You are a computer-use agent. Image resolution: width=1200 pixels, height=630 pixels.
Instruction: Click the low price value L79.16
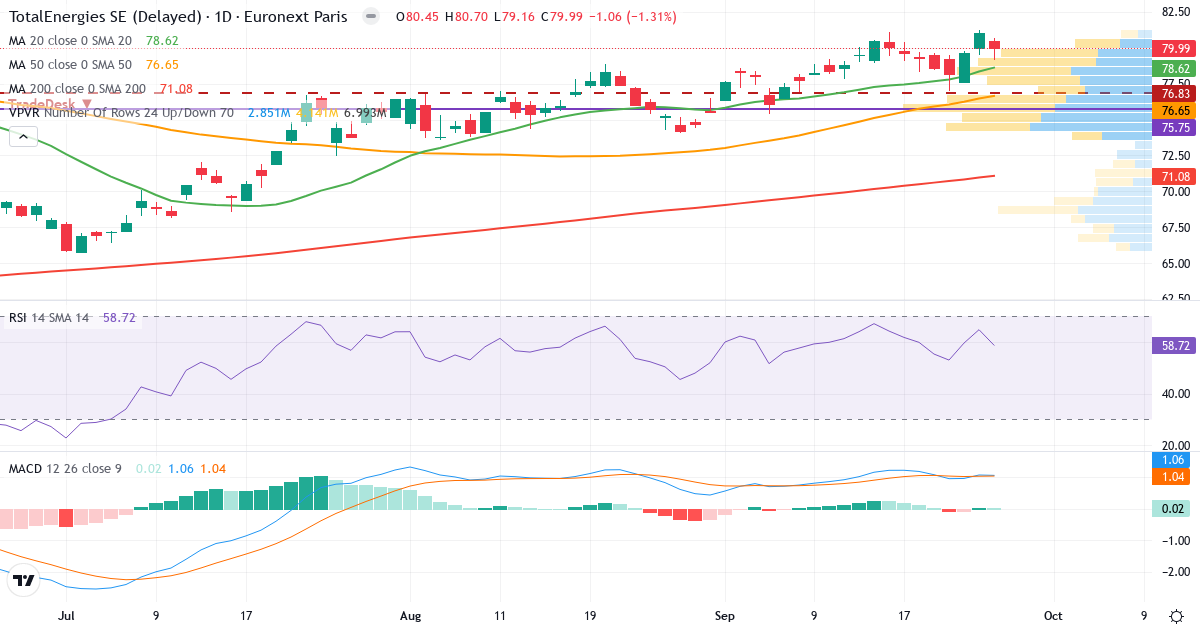[x=515, y=17]
